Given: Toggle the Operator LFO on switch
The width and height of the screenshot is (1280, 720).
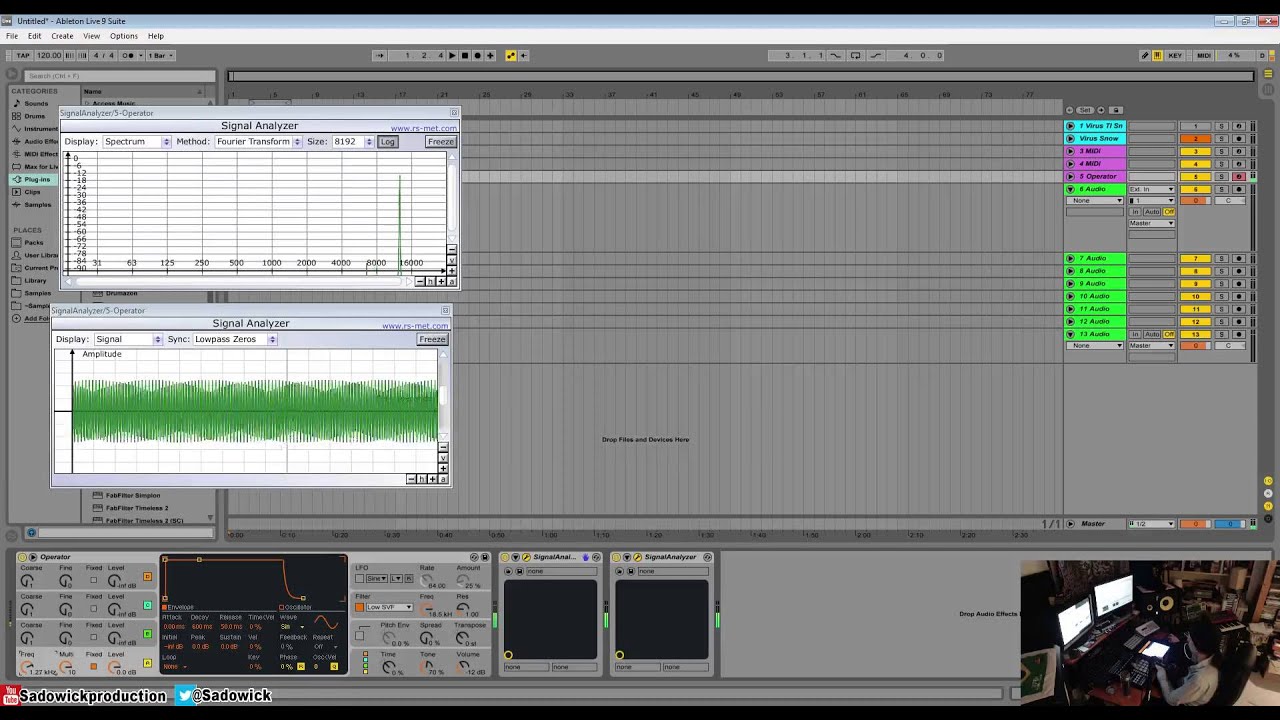Looking at the screenshot, I should [360, 578].
